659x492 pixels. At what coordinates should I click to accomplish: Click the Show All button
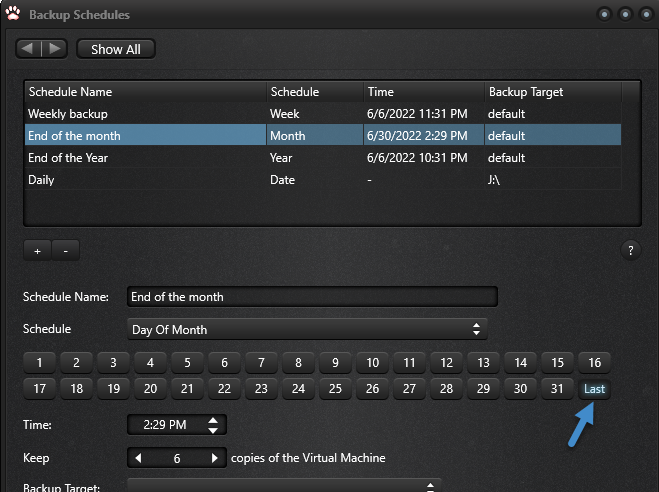click(116, 49)
